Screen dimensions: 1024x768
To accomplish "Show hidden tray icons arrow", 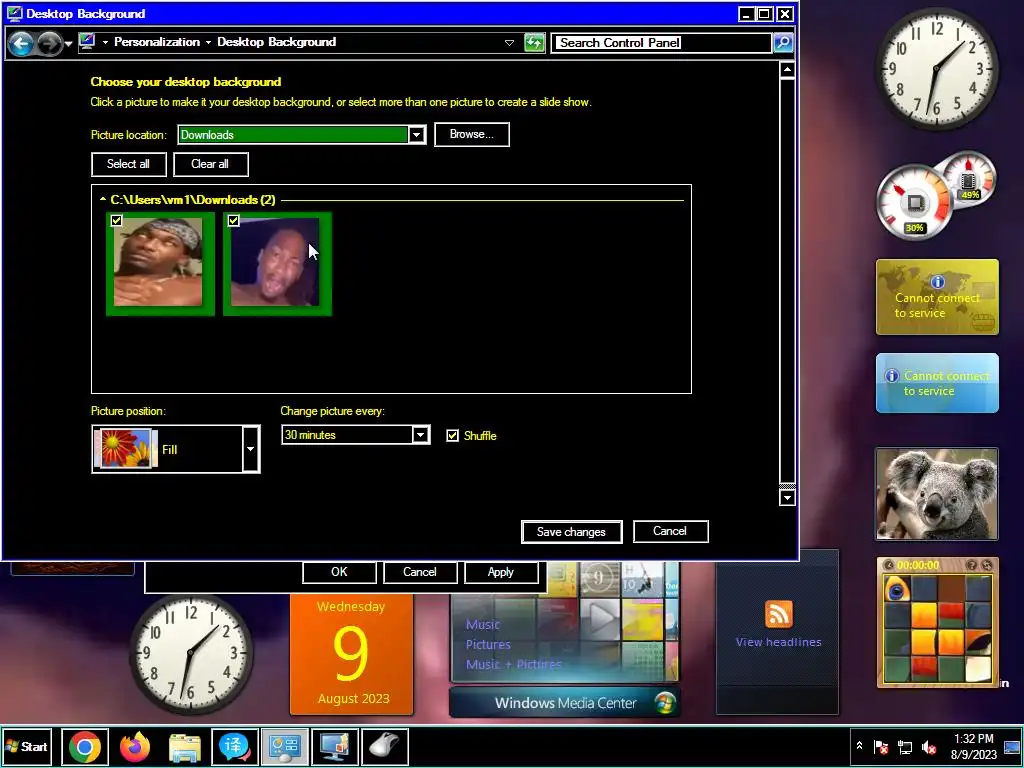I will (859, 746).
